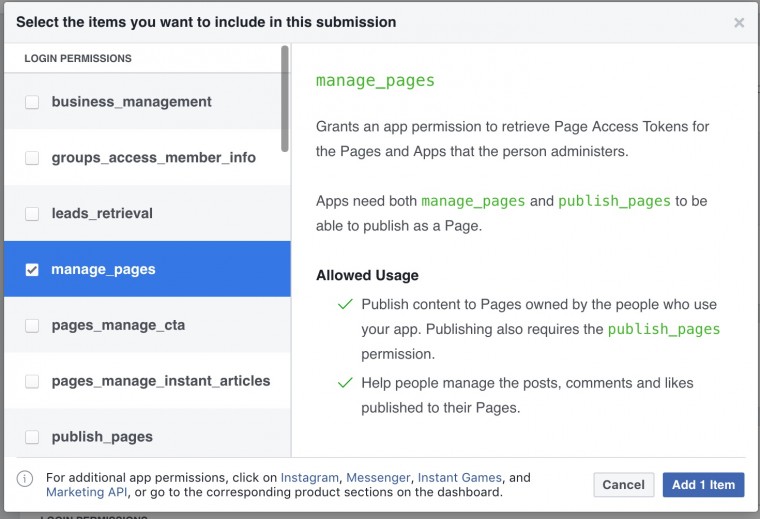
Task: Click the Add 1 Item button
Action: [703, 485]
